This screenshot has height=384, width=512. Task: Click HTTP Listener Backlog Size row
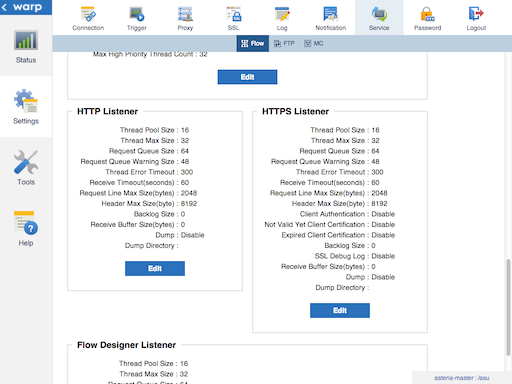pyautogui.click(x=159, y=214)
